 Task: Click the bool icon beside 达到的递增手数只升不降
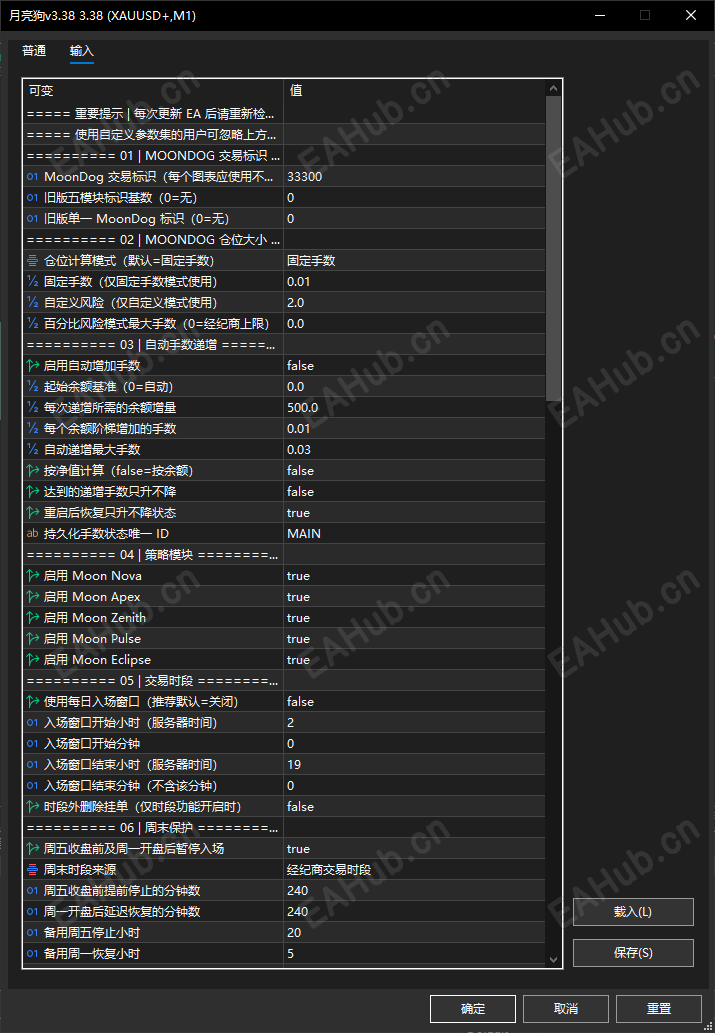(32, 491)
